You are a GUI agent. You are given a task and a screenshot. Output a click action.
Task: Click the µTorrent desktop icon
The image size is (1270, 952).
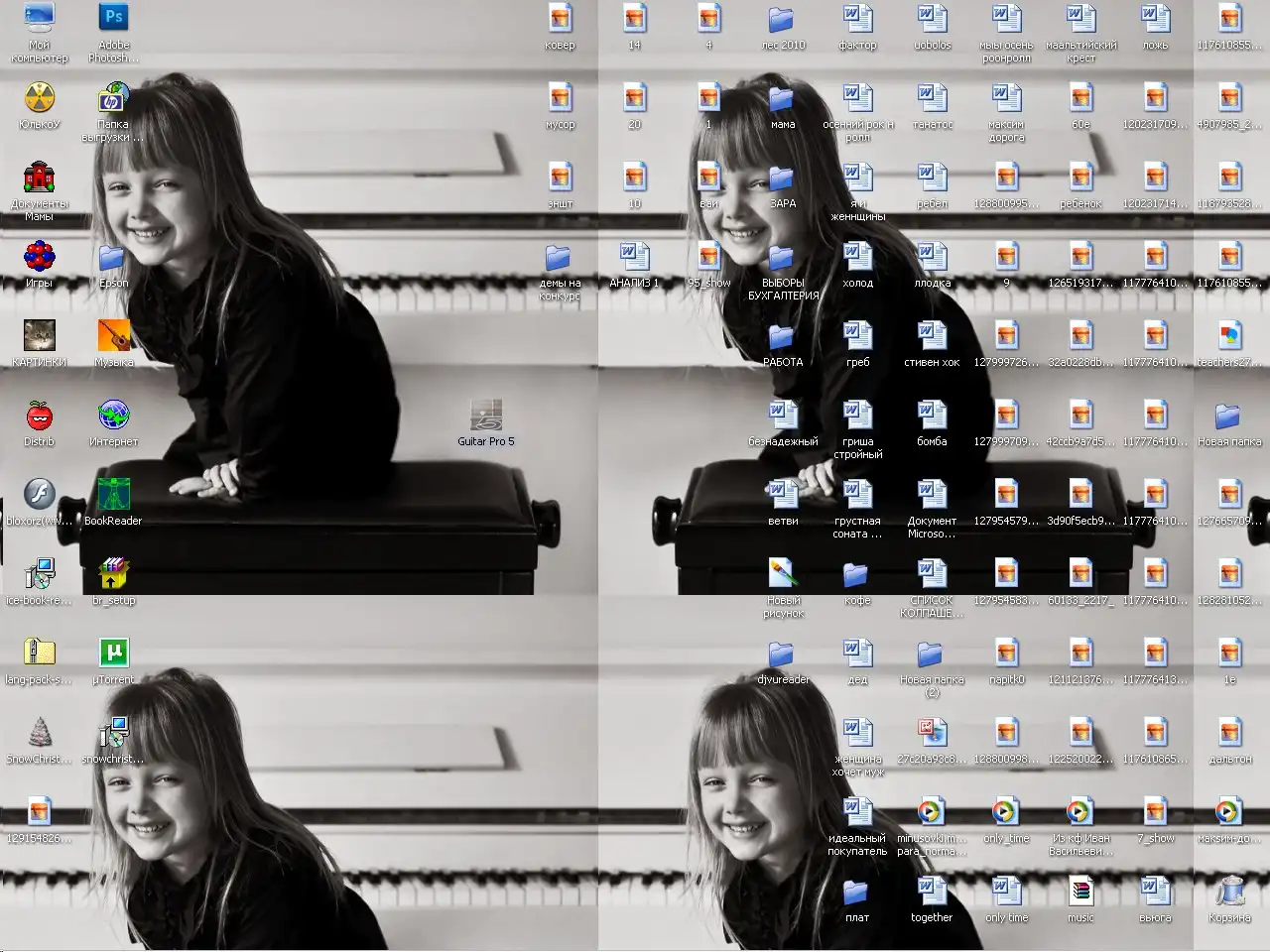(114, 654)
